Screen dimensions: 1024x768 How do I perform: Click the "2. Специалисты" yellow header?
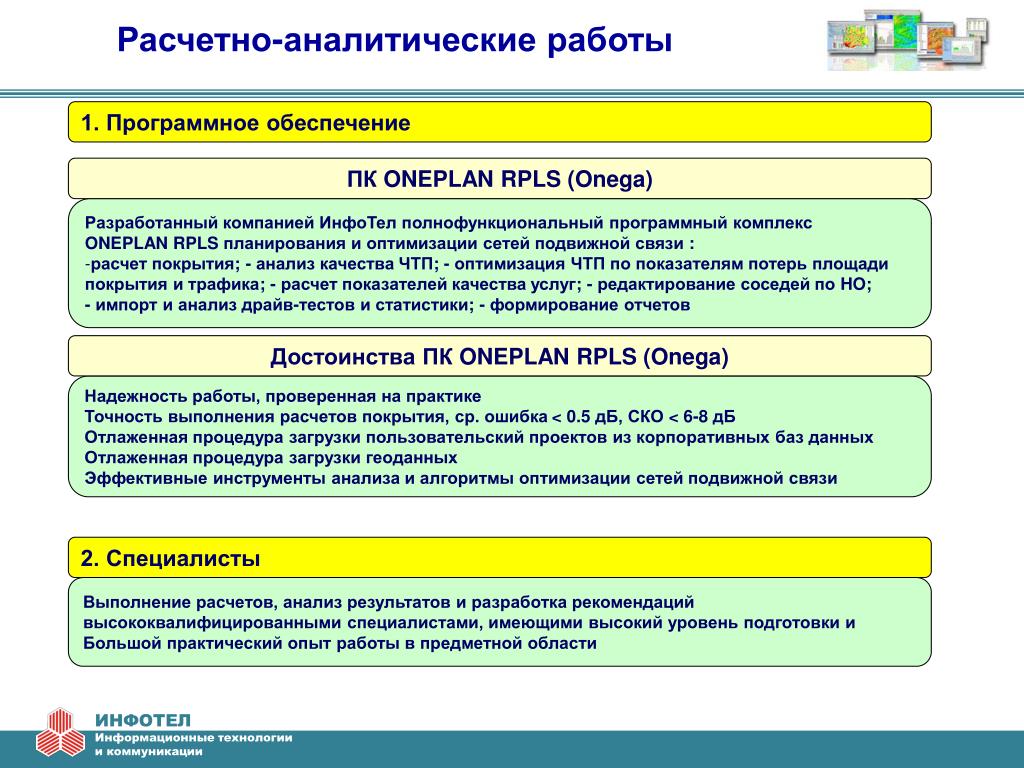tap(500, 558)
